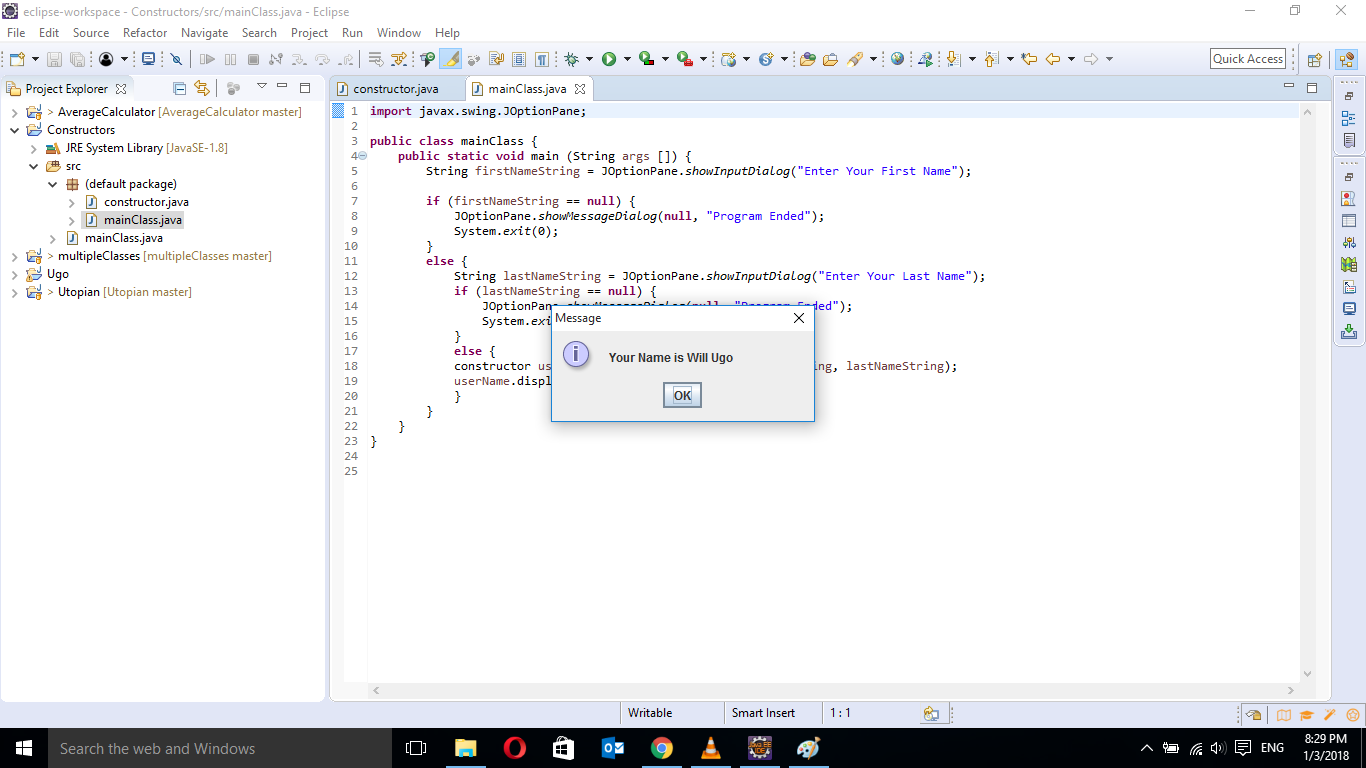Click the Open Perspective icon
The height and width of the screenshot is (768, 1366).
pyautogui.click(x=1315, y=59)
